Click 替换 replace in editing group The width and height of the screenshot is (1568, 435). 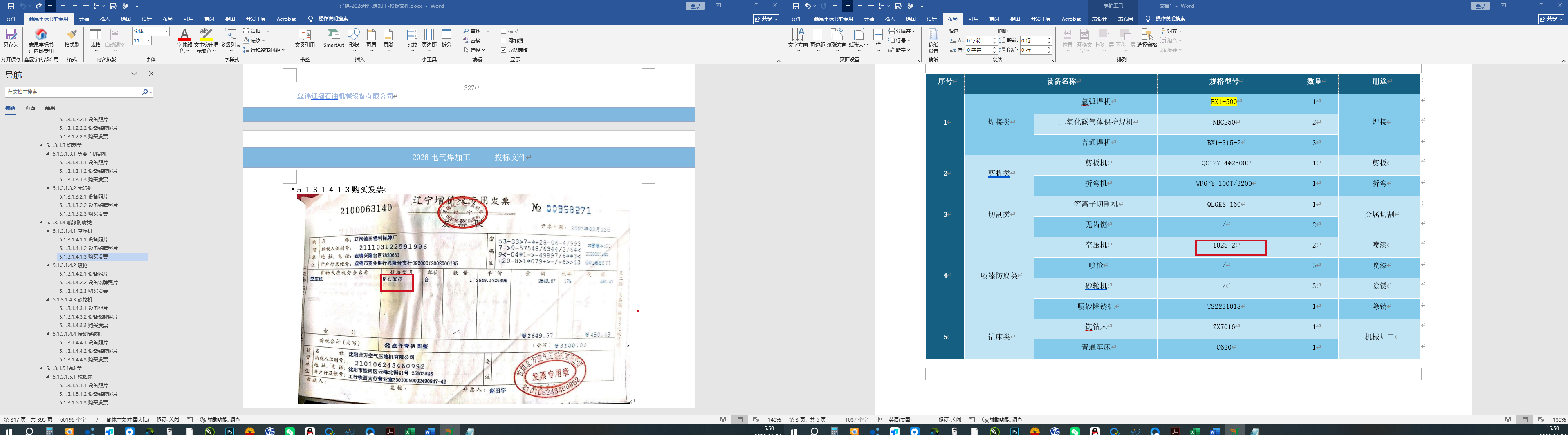[472, 41]
